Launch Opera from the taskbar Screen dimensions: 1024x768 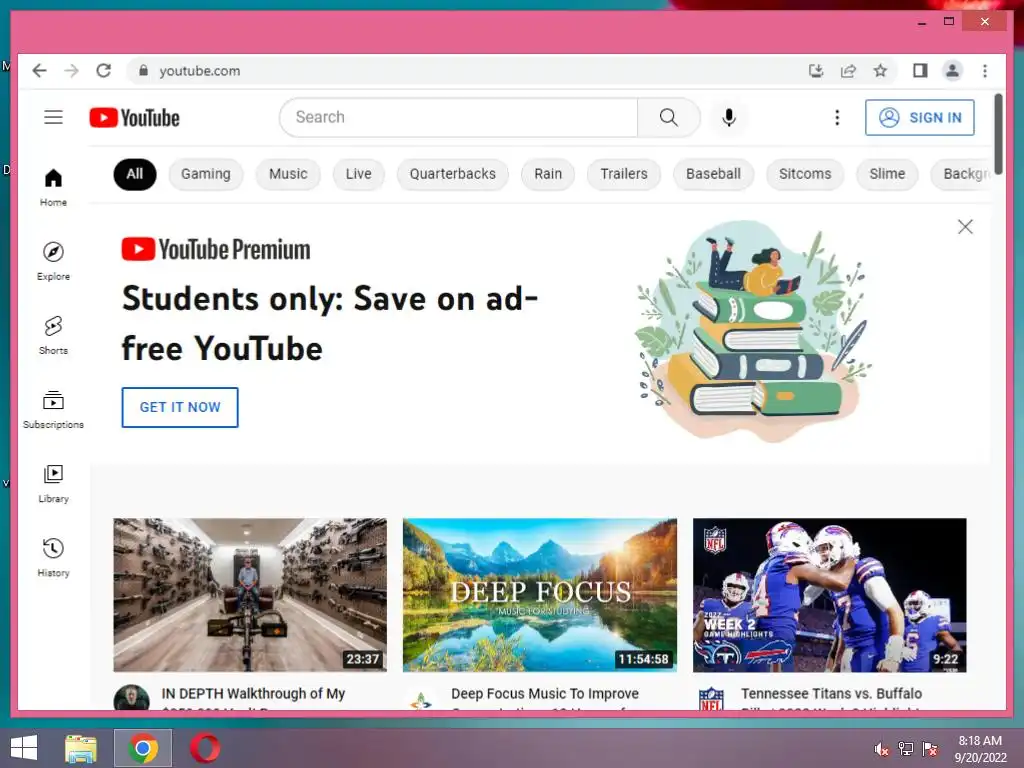[205, 748]
